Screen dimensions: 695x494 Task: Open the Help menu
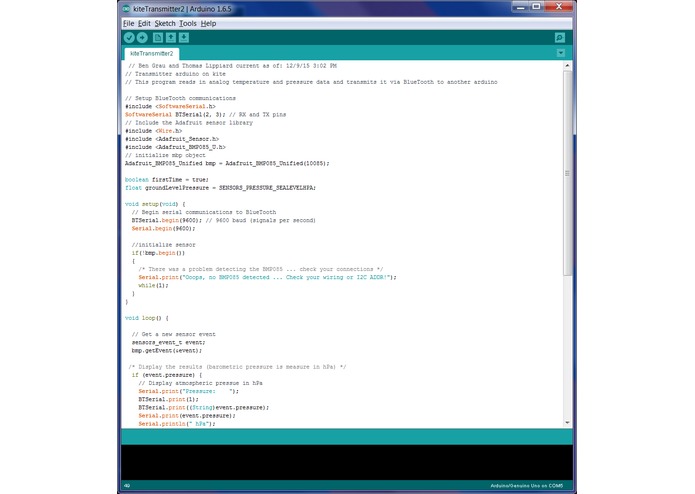(x=208, y=23)
